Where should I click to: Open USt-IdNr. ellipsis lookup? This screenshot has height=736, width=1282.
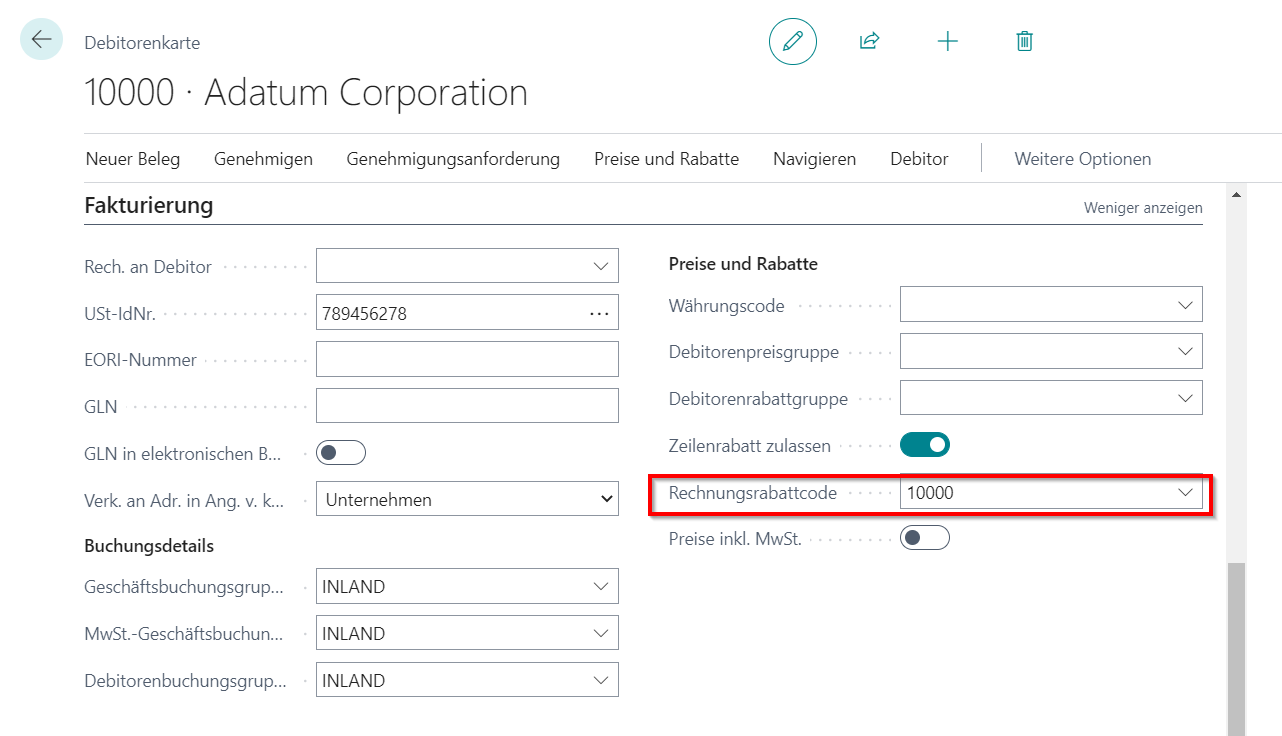(599, 313)
